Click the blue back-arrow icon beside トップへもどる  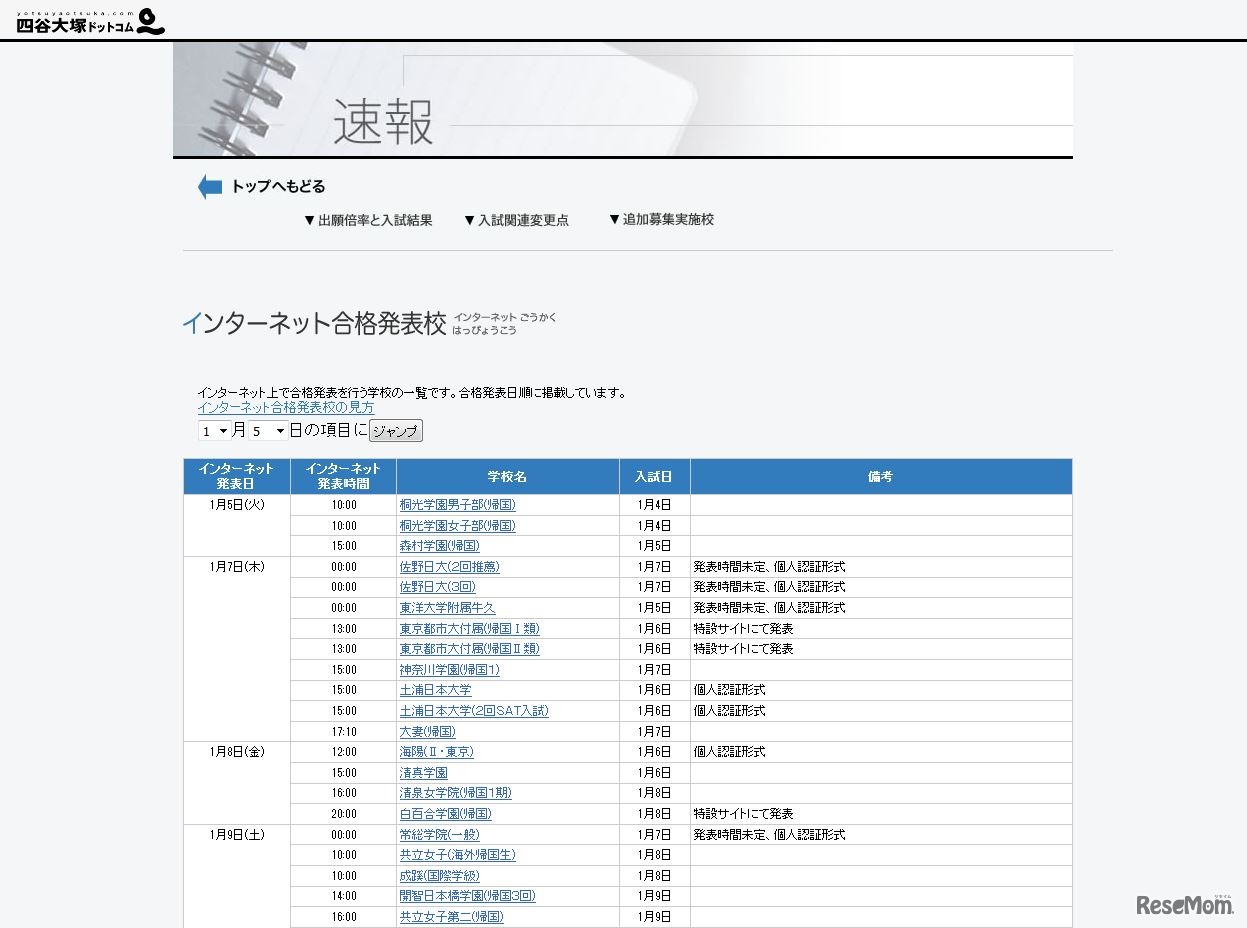click(x=207, y=186)
